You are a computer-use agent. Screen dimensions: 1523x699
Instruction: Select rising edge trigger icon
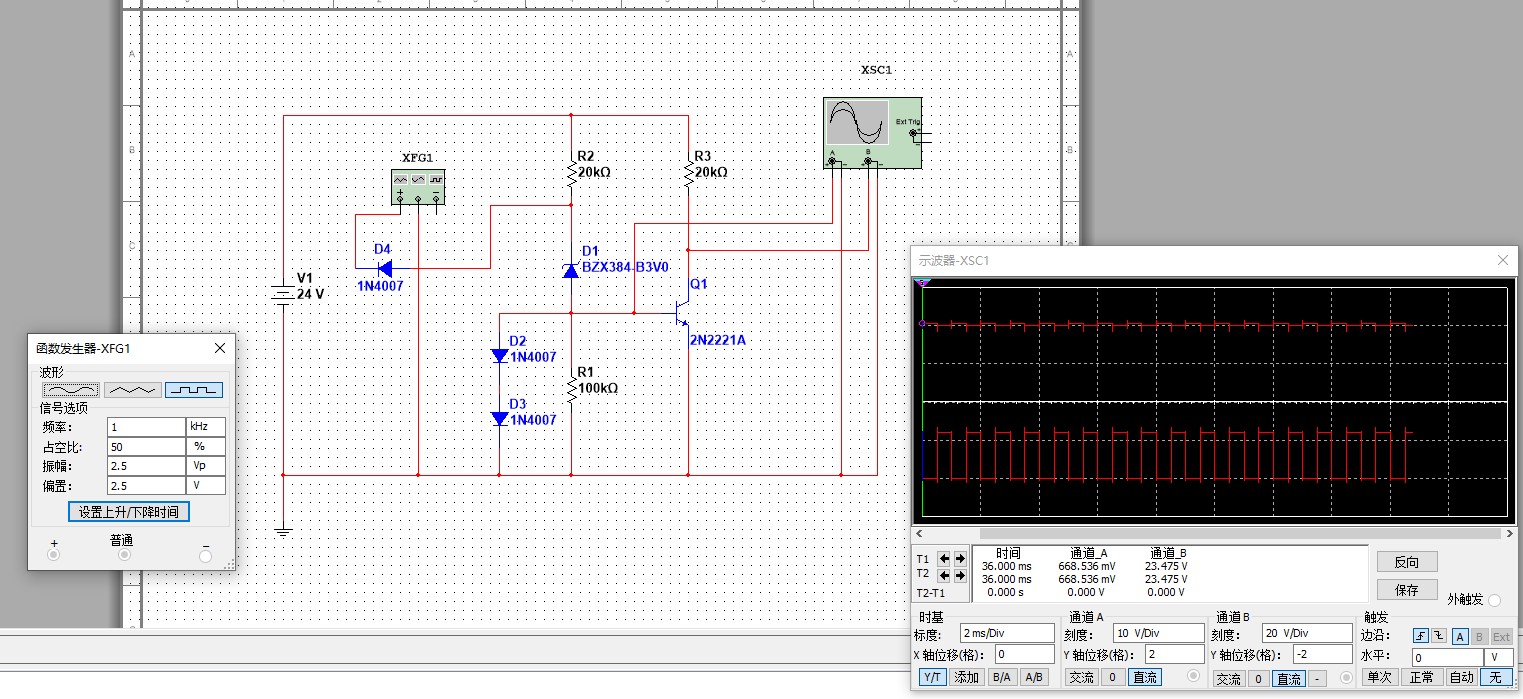point(1421,636)
